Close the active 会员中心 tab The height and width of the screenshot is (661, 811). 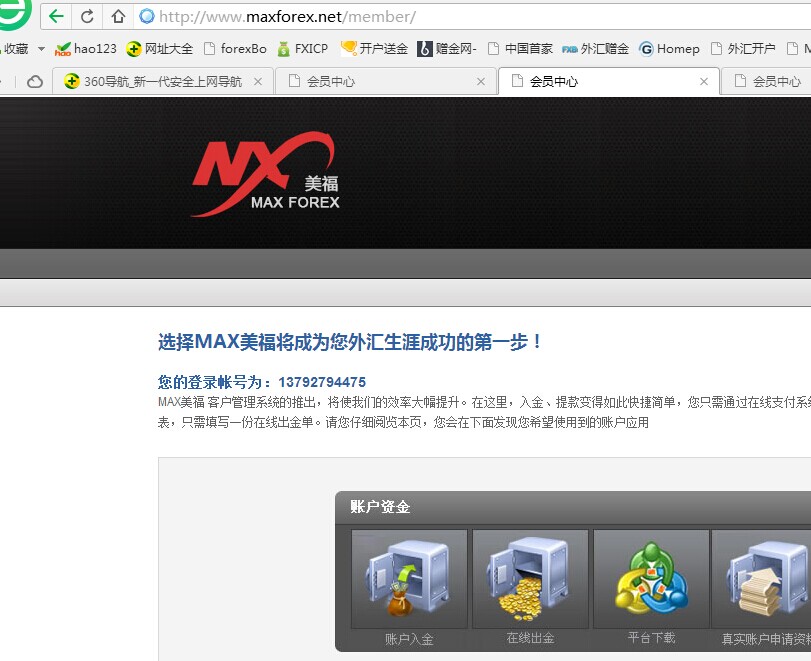pyautogui.click(x=704, y=82)
